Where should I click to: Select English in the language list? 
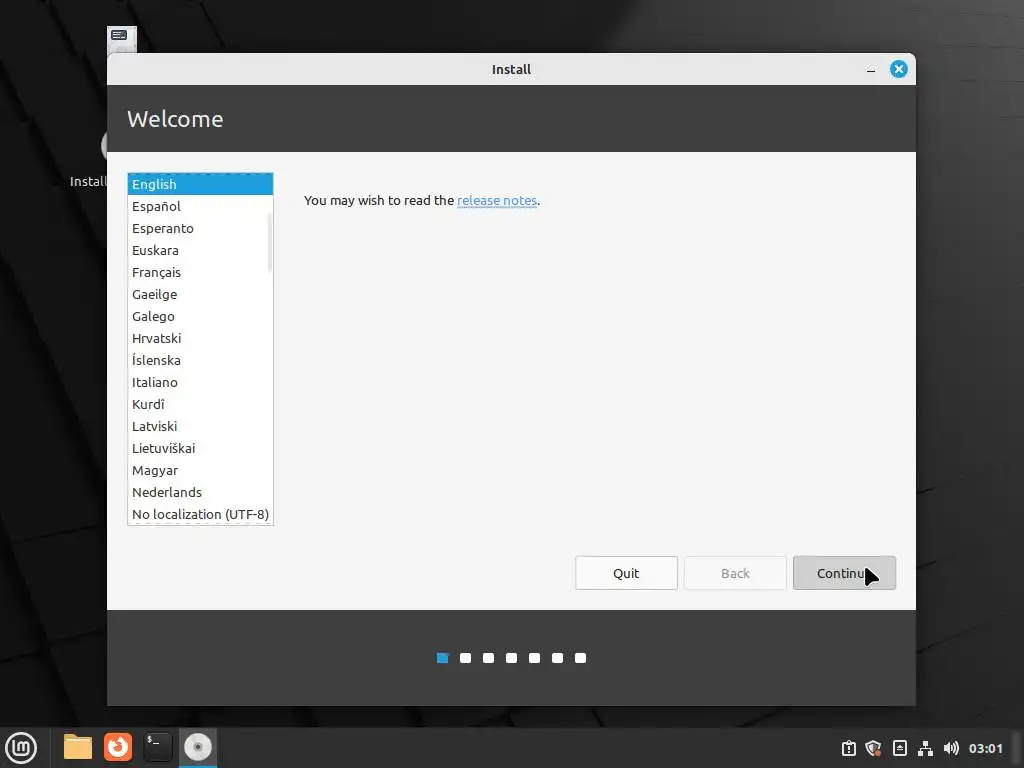point(200,184)
